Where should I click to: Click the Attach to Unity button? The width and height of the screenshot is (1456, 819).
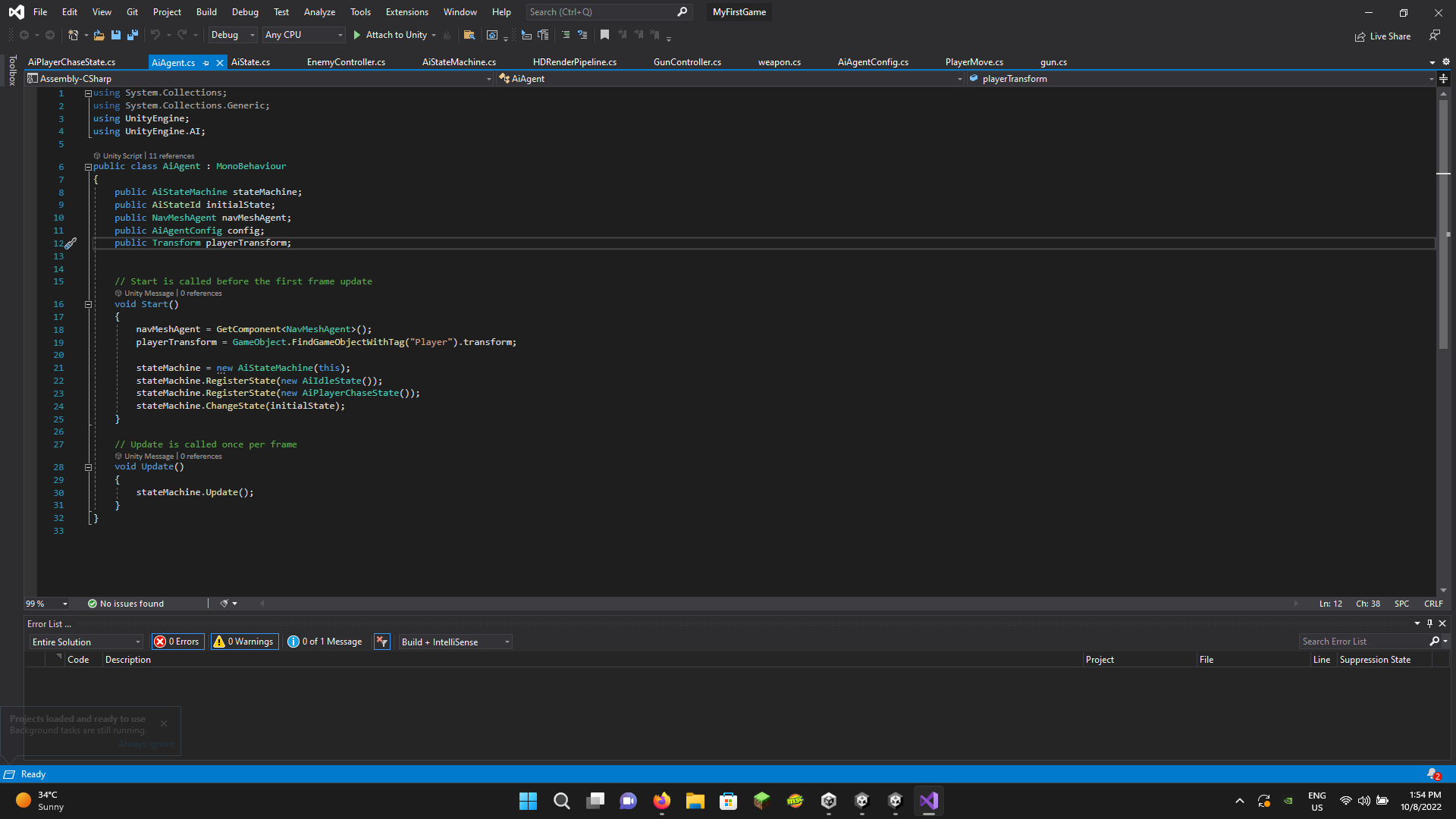[390, 35]
